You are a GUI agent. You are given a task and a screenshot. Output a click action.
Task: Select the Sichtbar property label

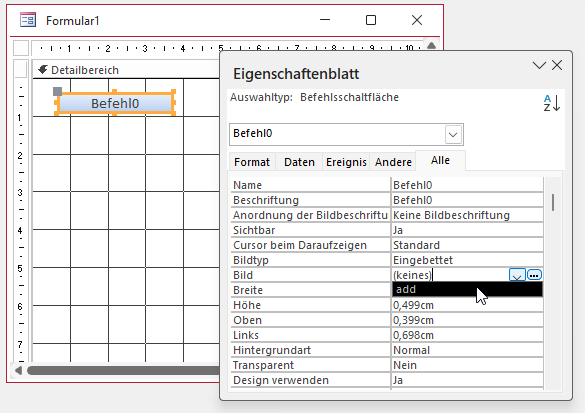point(310,230)
